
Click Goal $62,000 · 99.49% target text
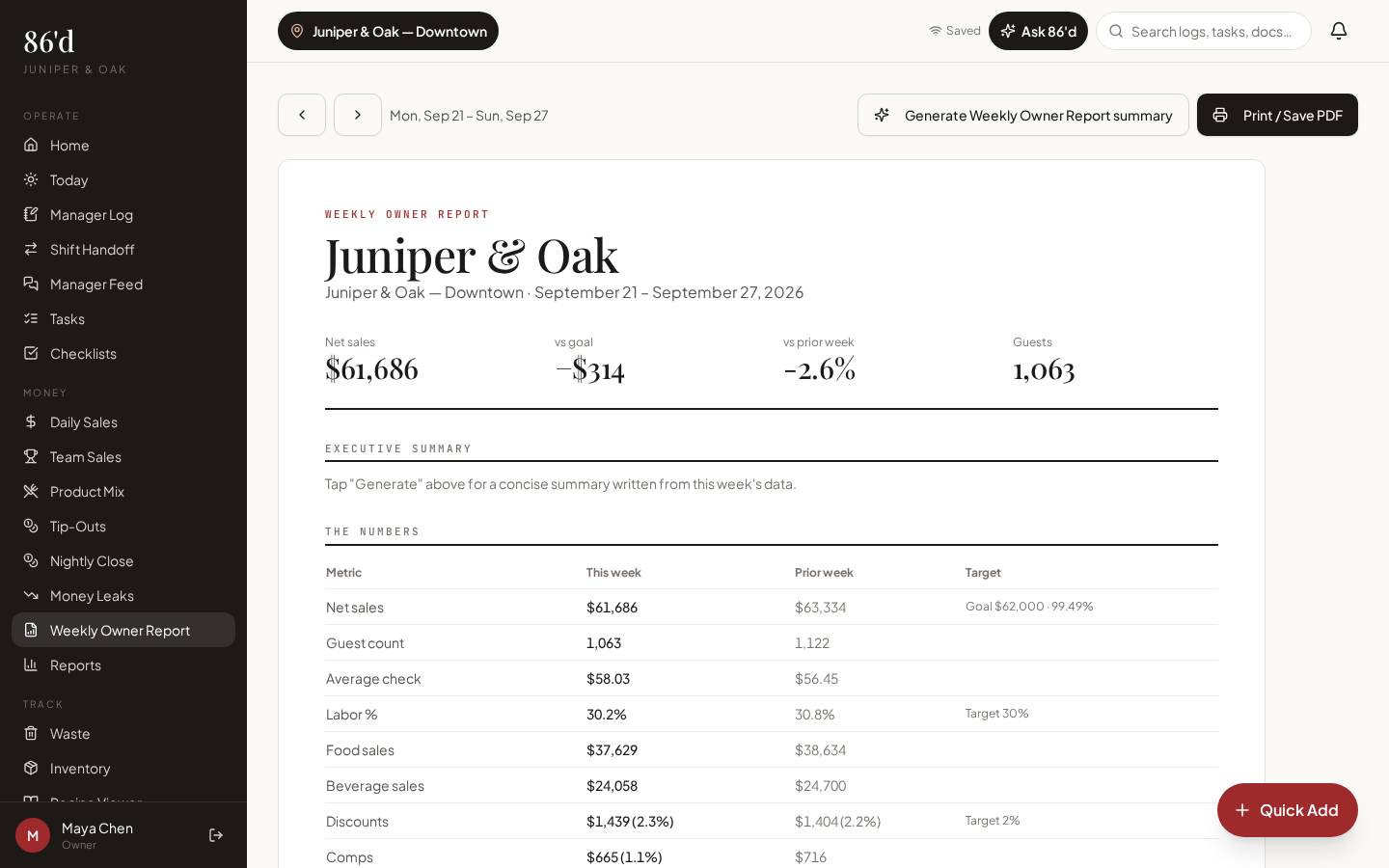[1029, 607]
